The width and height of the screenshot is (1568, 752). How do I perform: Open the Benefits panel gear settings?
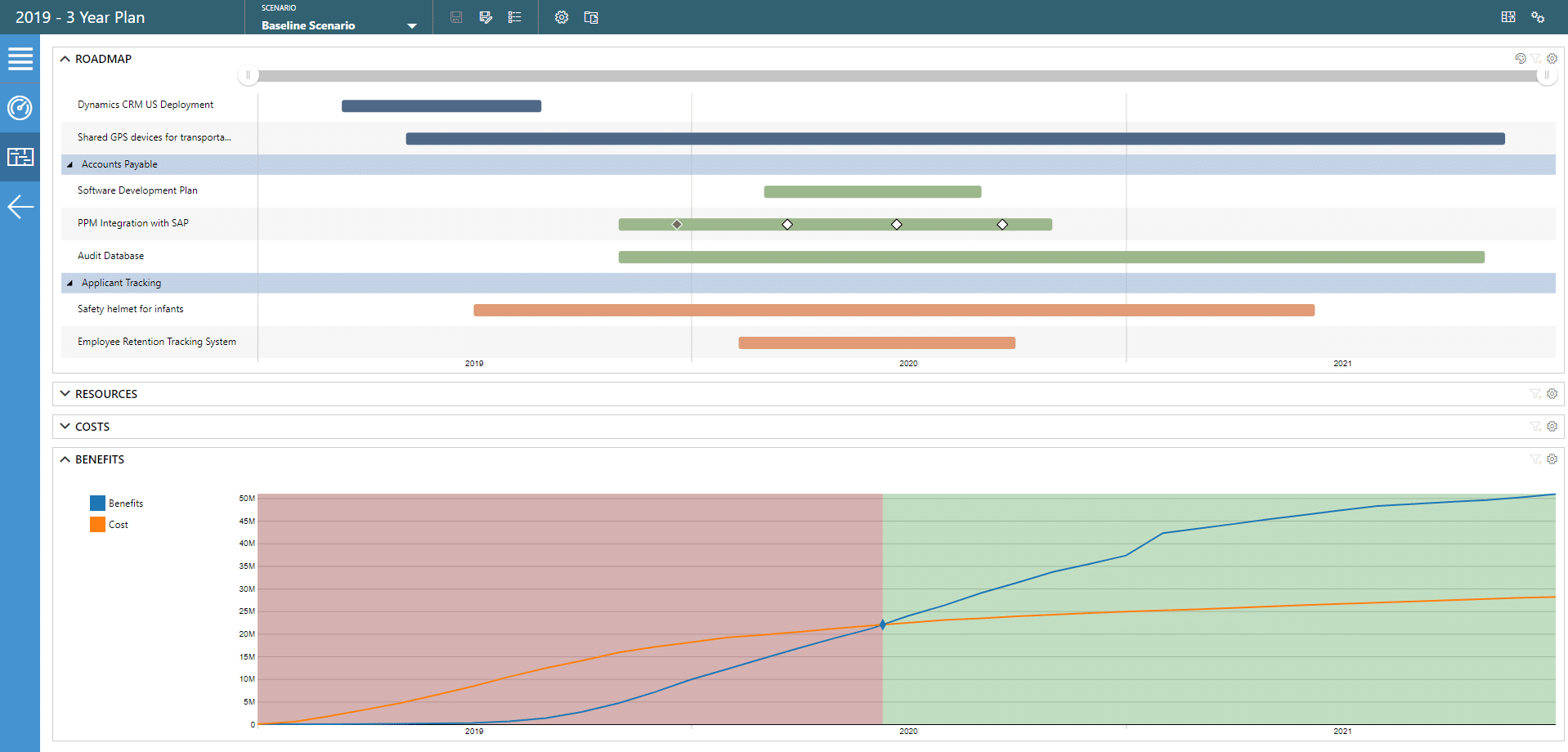pos(1552,459)
